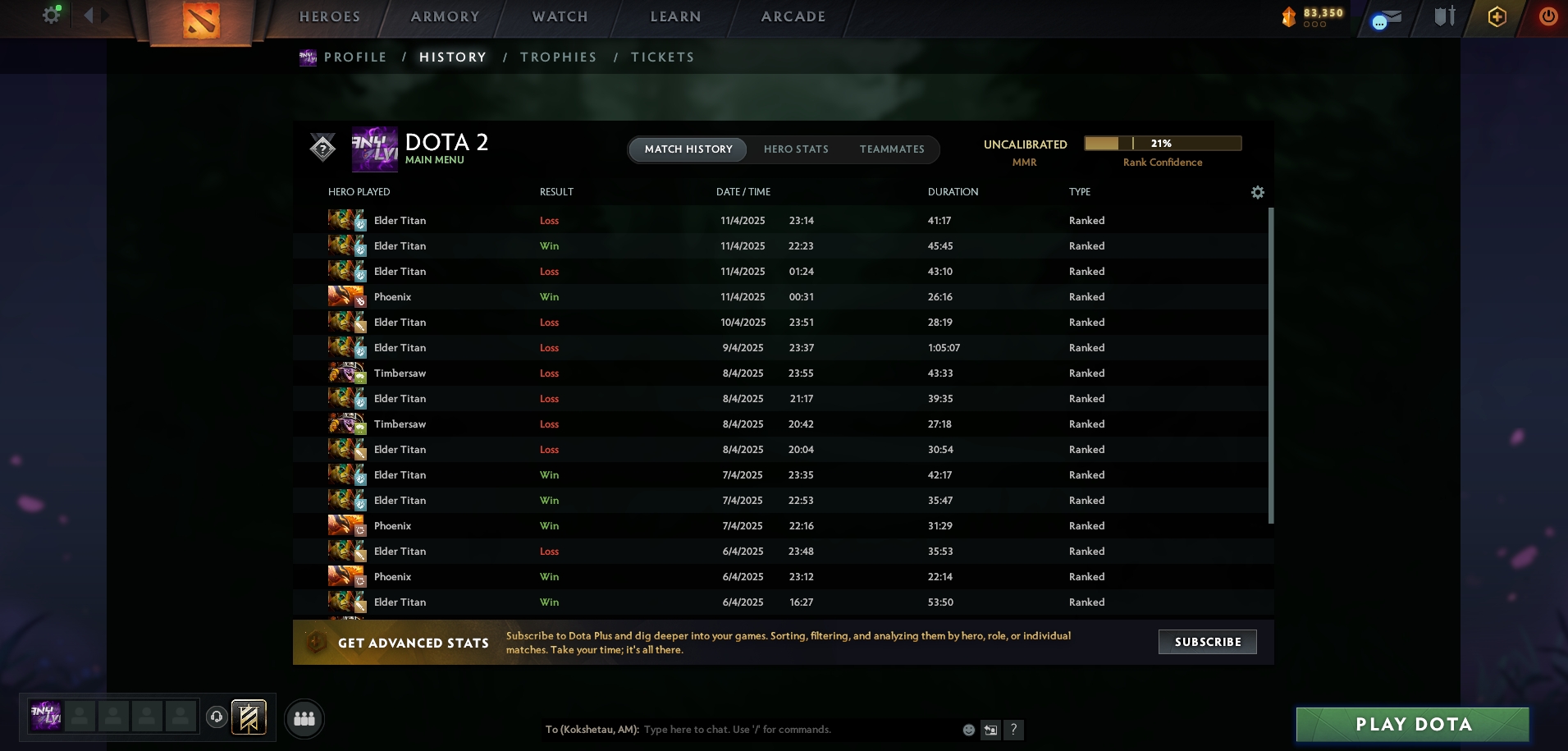The width and height of the screenshot is (1568, 751).
Task: Sort by TYPE column header
Action: pyautogui.click(x=1080, y=192)
